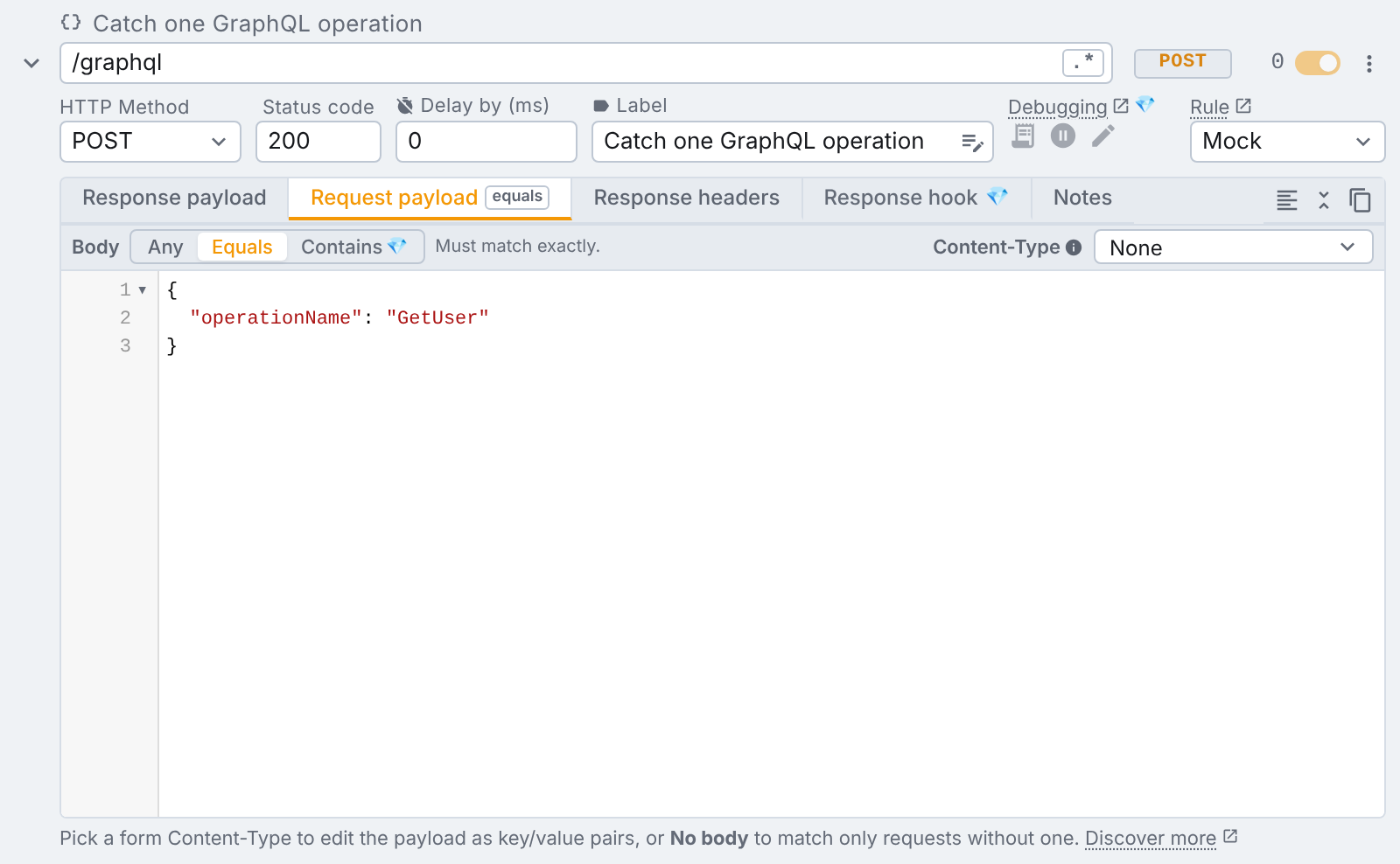Switch to the Notes tab

coord(1082,199)
